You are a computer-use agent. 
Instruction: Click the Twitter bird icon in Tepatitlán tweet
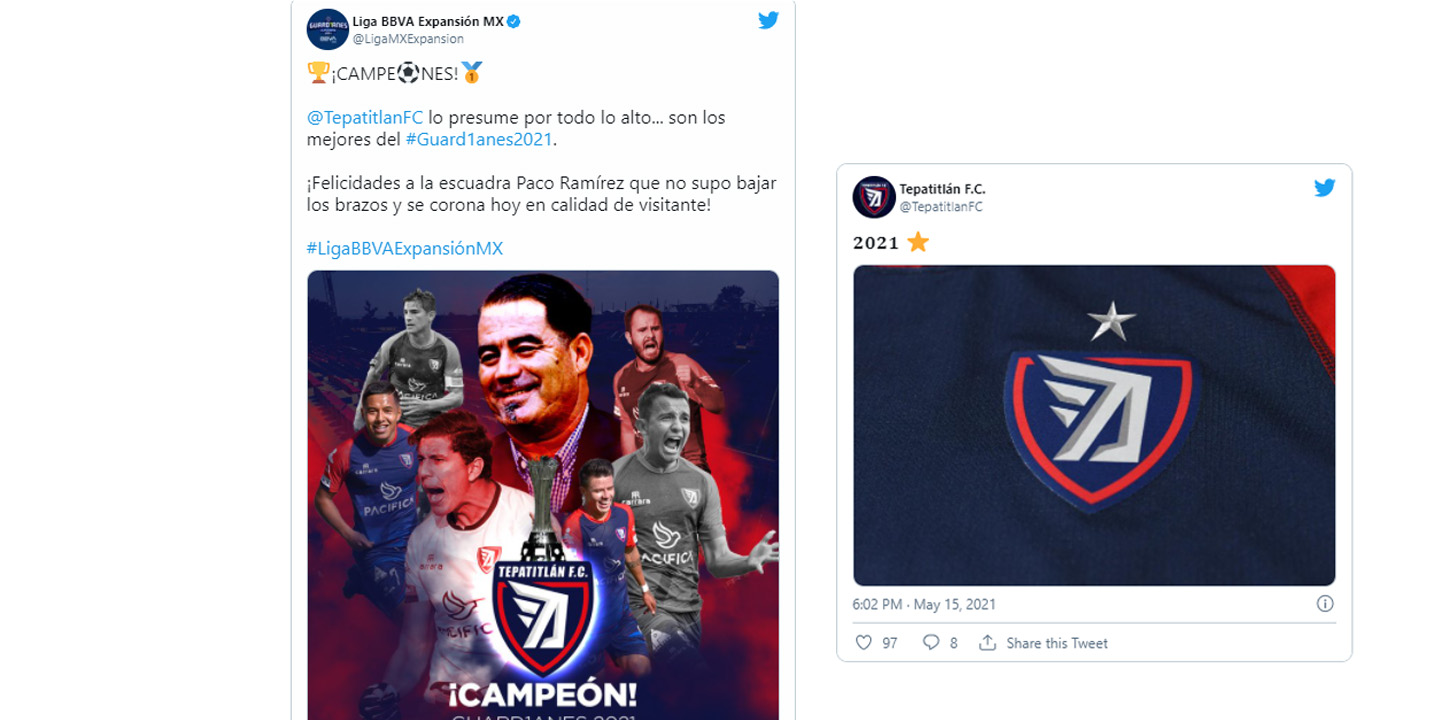(x=1325, y=188)
